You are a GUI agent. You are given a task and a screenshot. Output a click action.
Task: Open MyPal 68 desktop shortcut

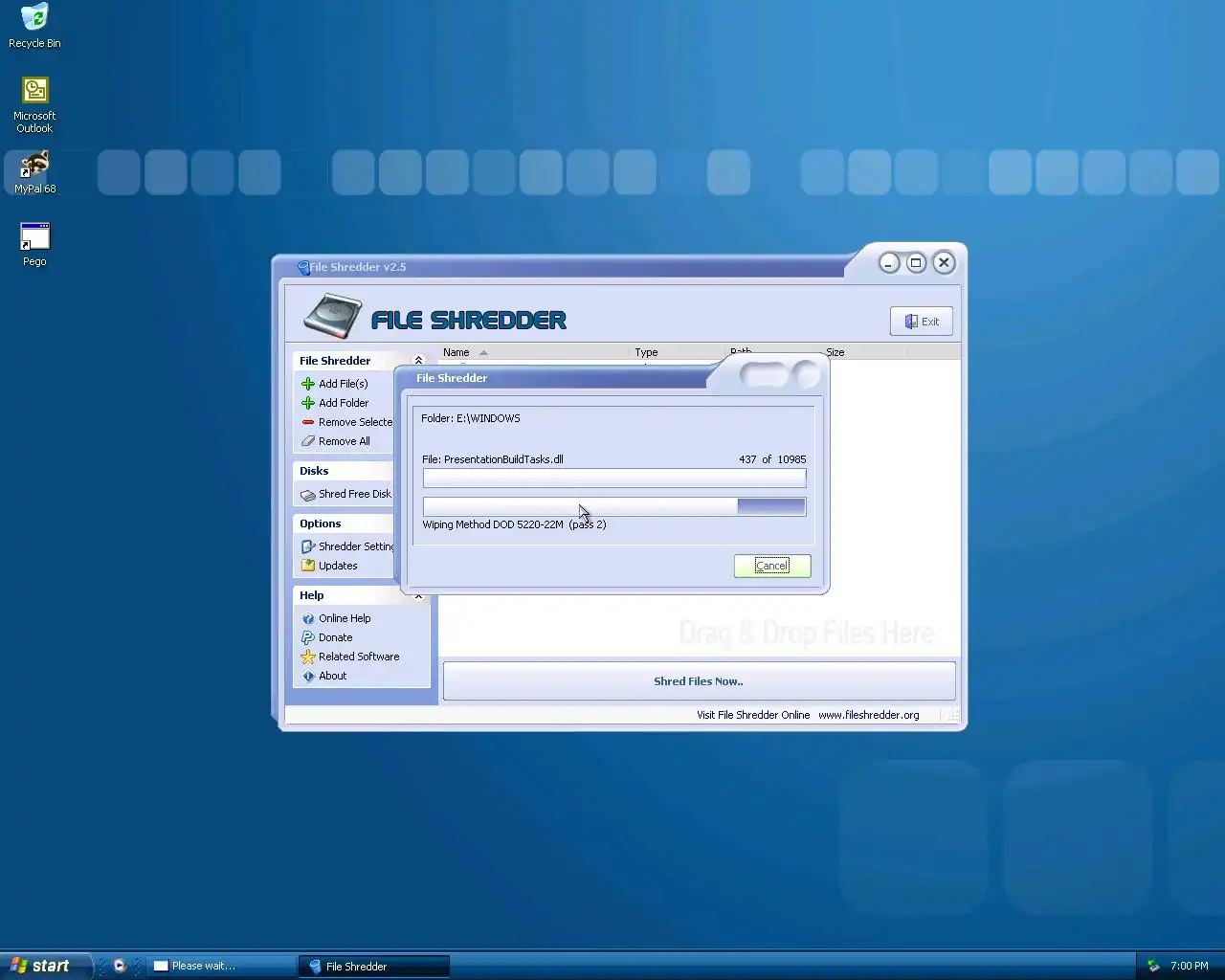tap(34, 172)
